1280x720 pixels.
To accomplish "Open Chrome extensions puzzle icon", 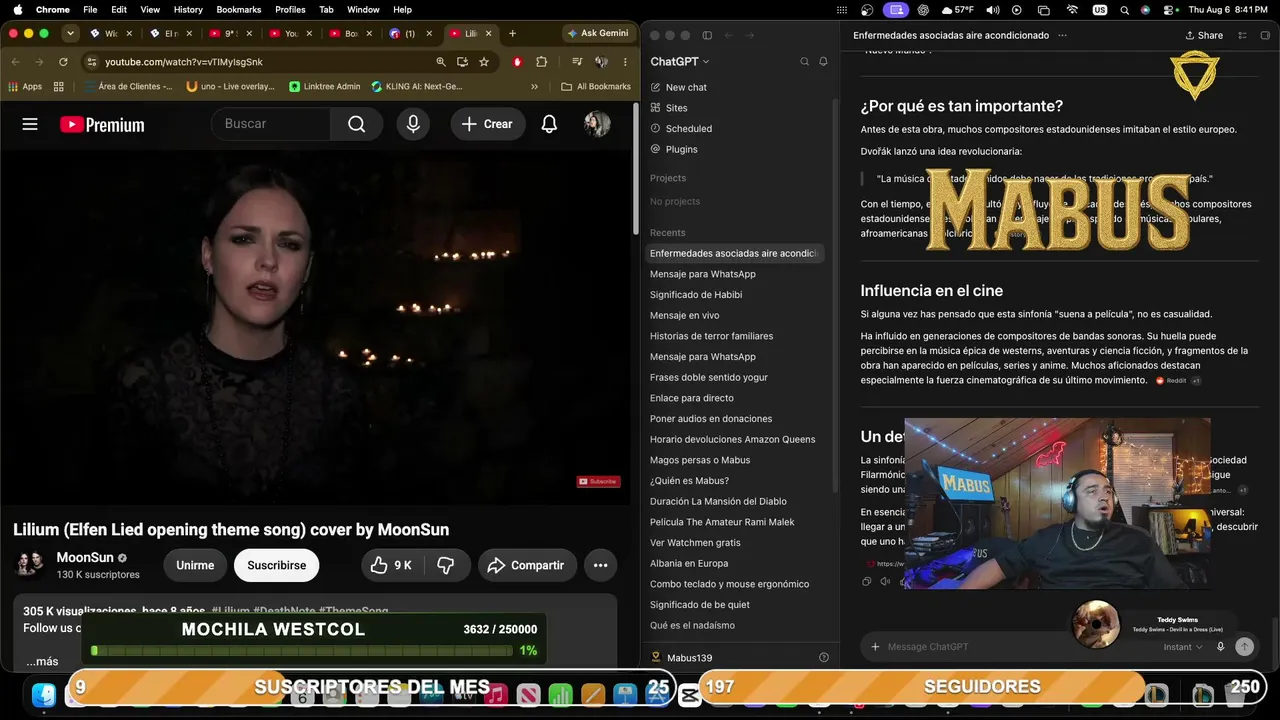I will click(542, 62).
